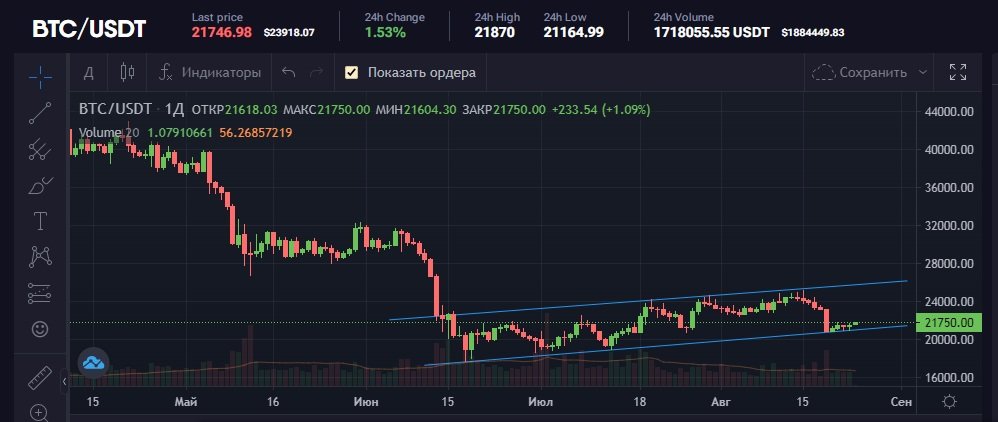Click the 24h Change value 1.53%
The width and height of the screenshot is (998, 422).
coord(385,32)
